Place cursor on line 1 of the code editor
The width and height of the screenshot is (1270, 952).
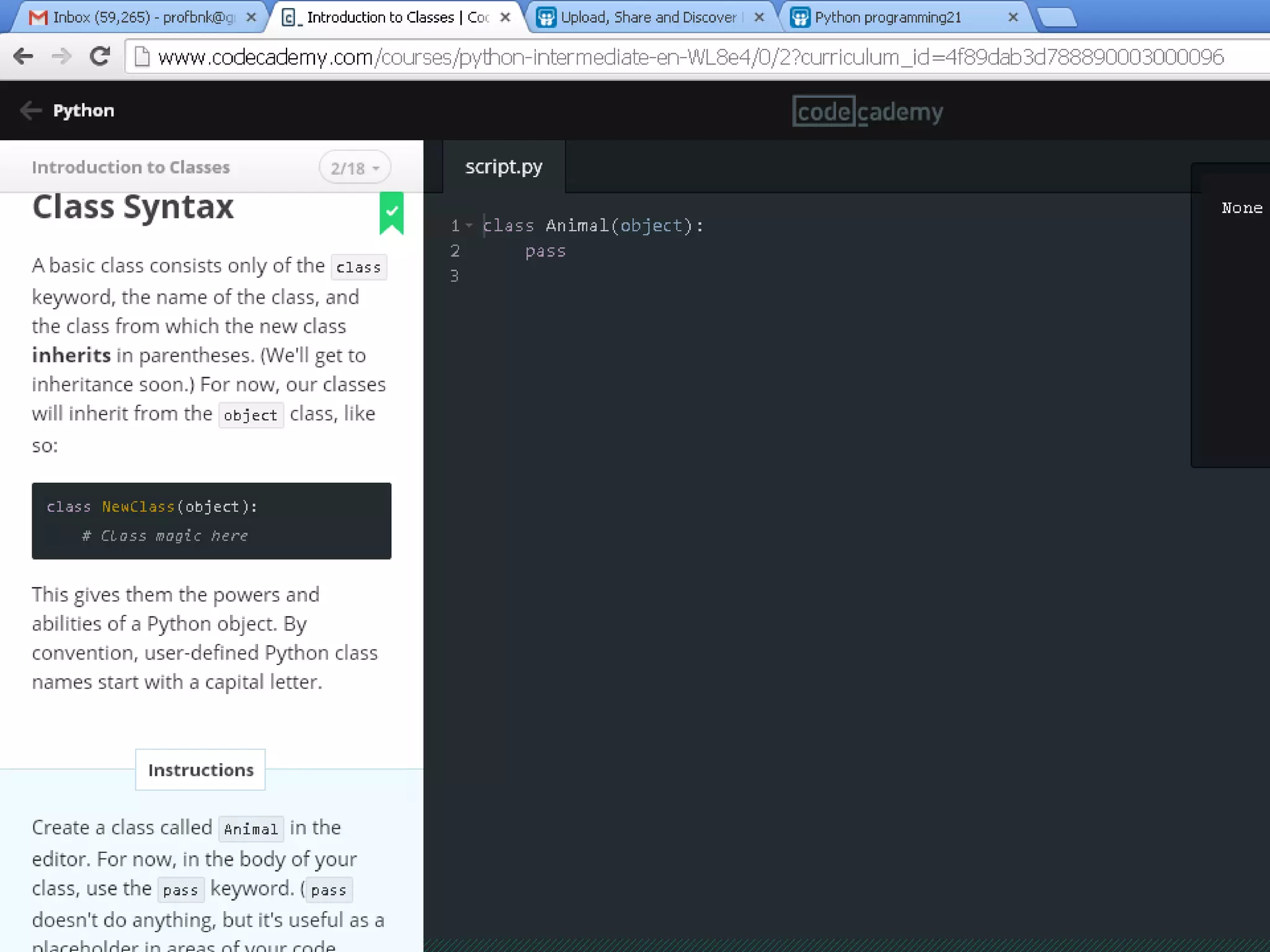pos(593,226)
